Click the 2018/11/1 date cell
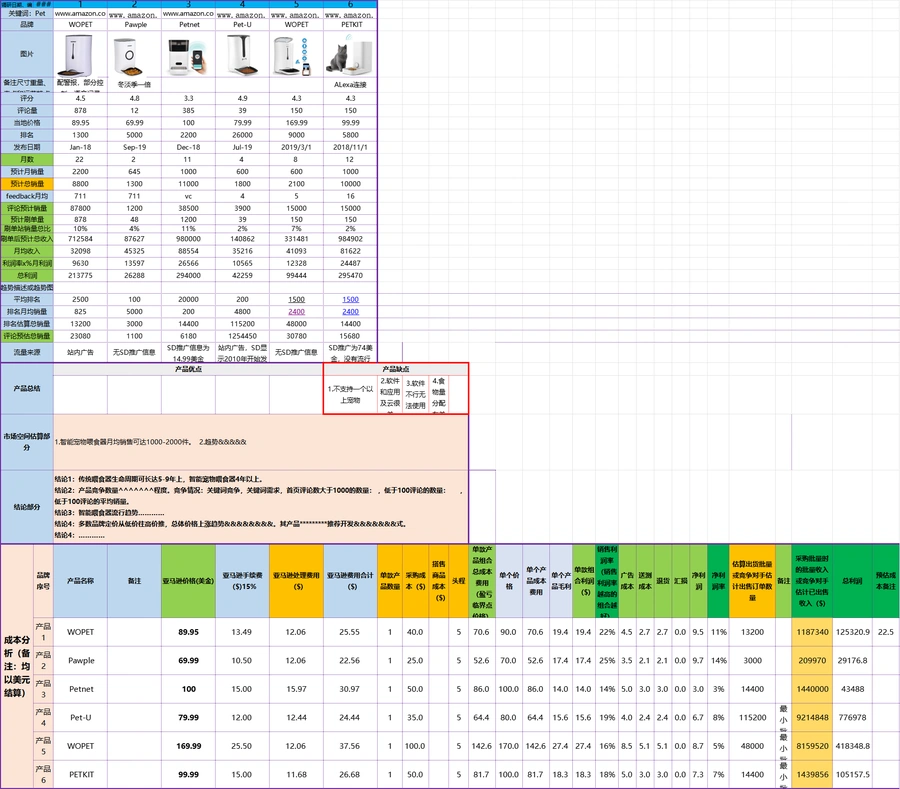The width and height of the screenshot is (900, 789). (351, 147)
